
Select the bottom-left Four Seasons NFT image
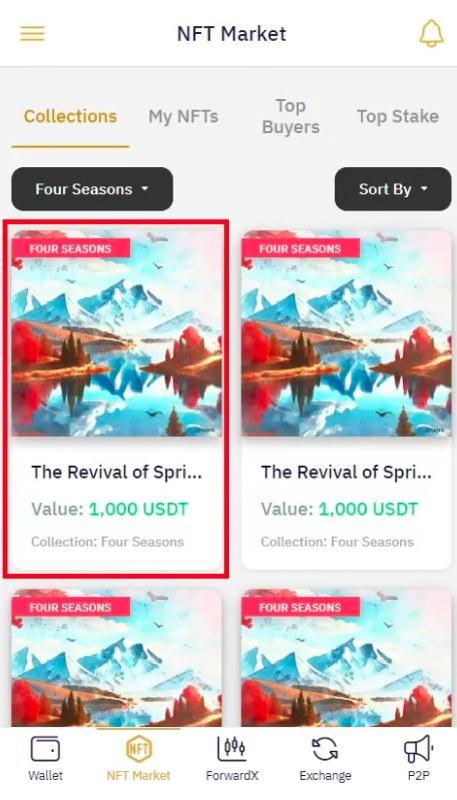point(117,658)
